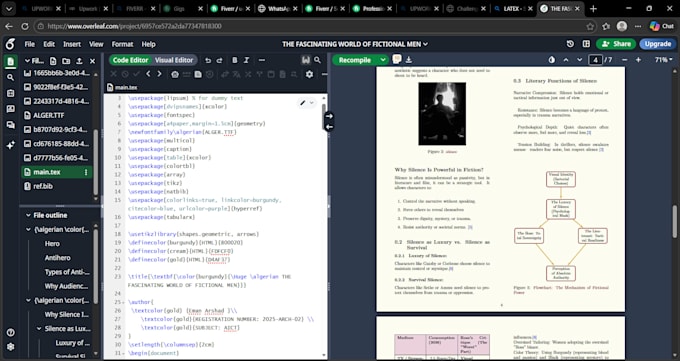Screen dimensions: 680x361
Task: Collapse the File outline section
Action: [28, 215]
